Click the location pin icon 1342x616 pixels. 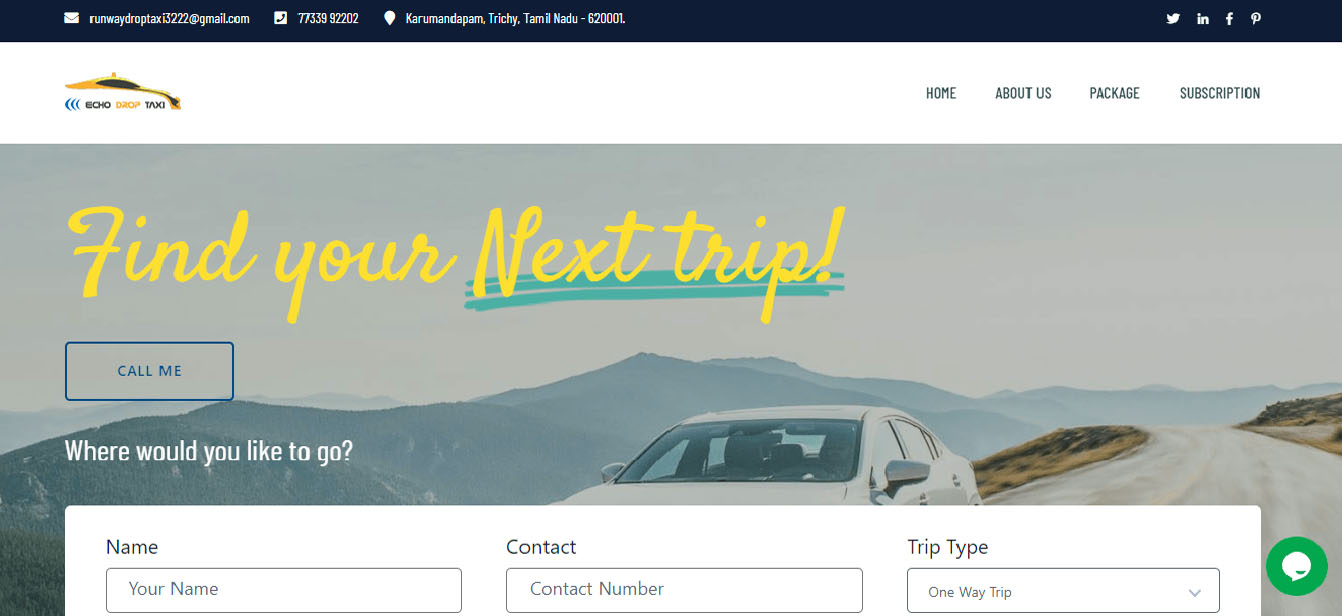pyautogui.click(x=389, y=18)
